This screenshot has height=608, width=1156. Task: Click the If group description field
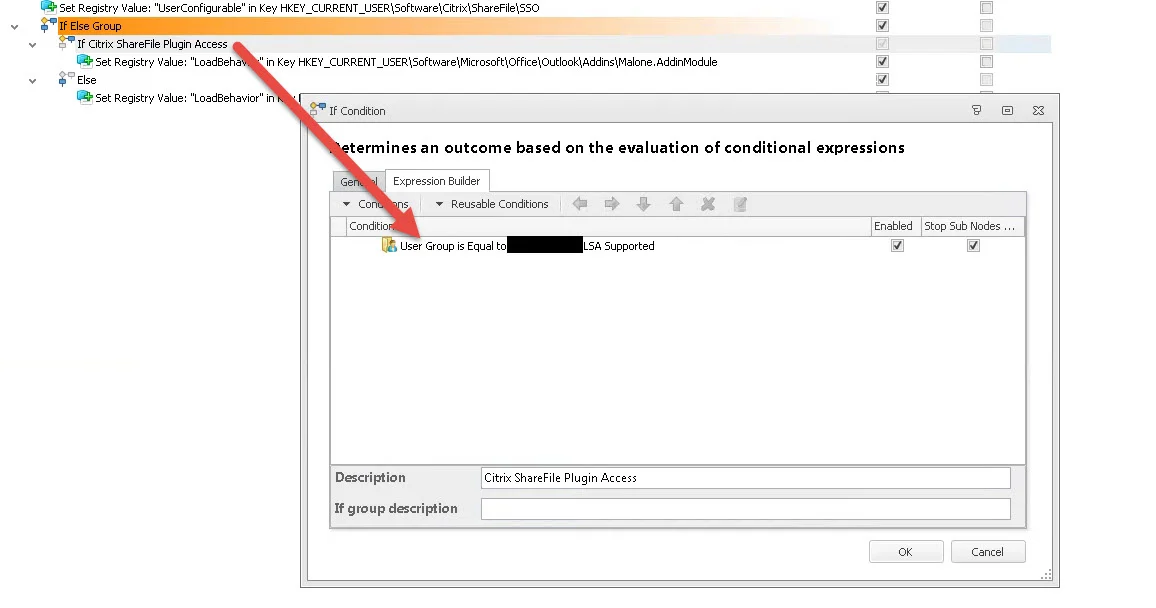(745, 509)
